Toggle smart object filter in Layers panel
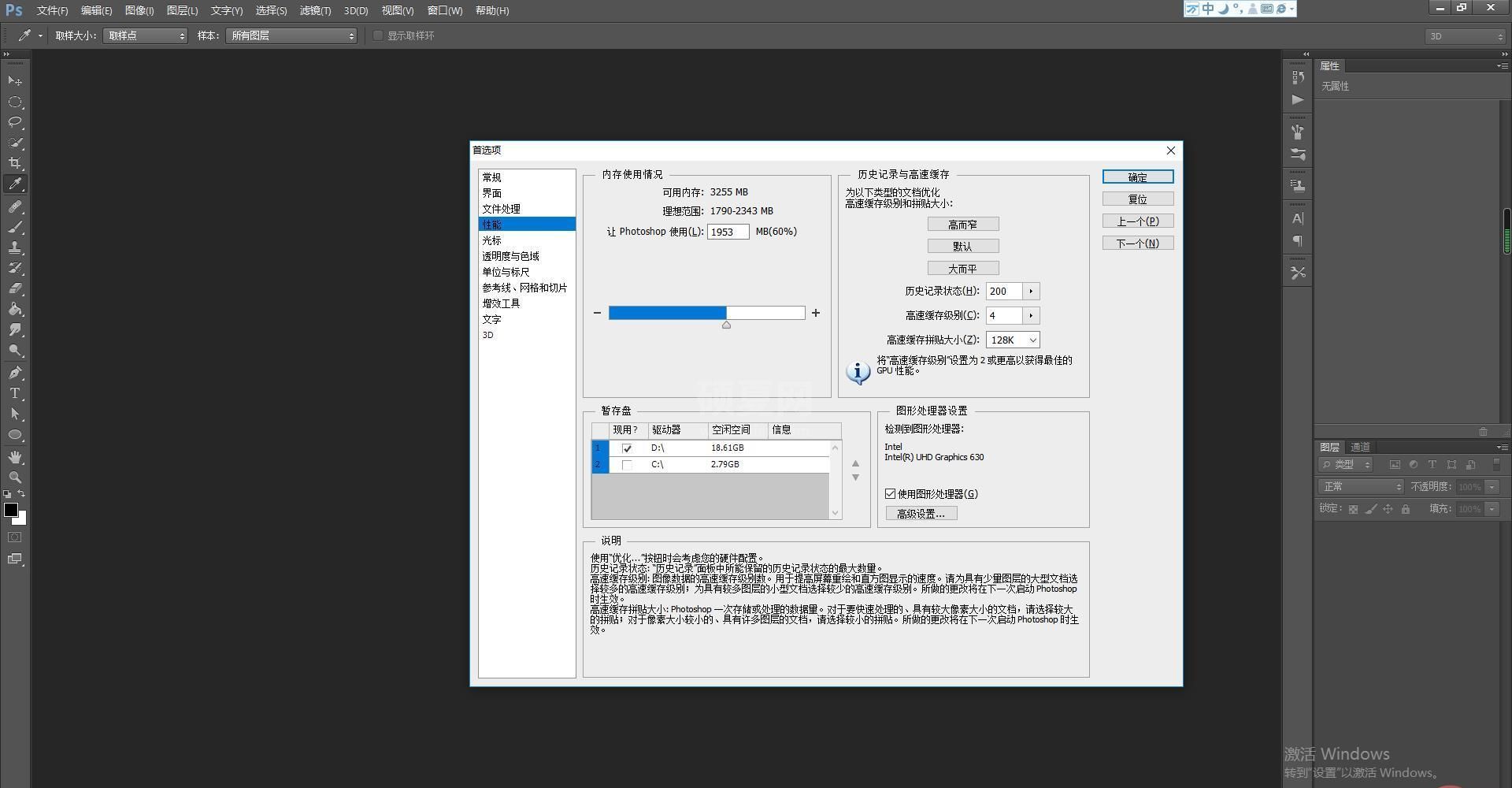The height and width of the screenshot is (788, 1512). click(x=1470, y=465)
